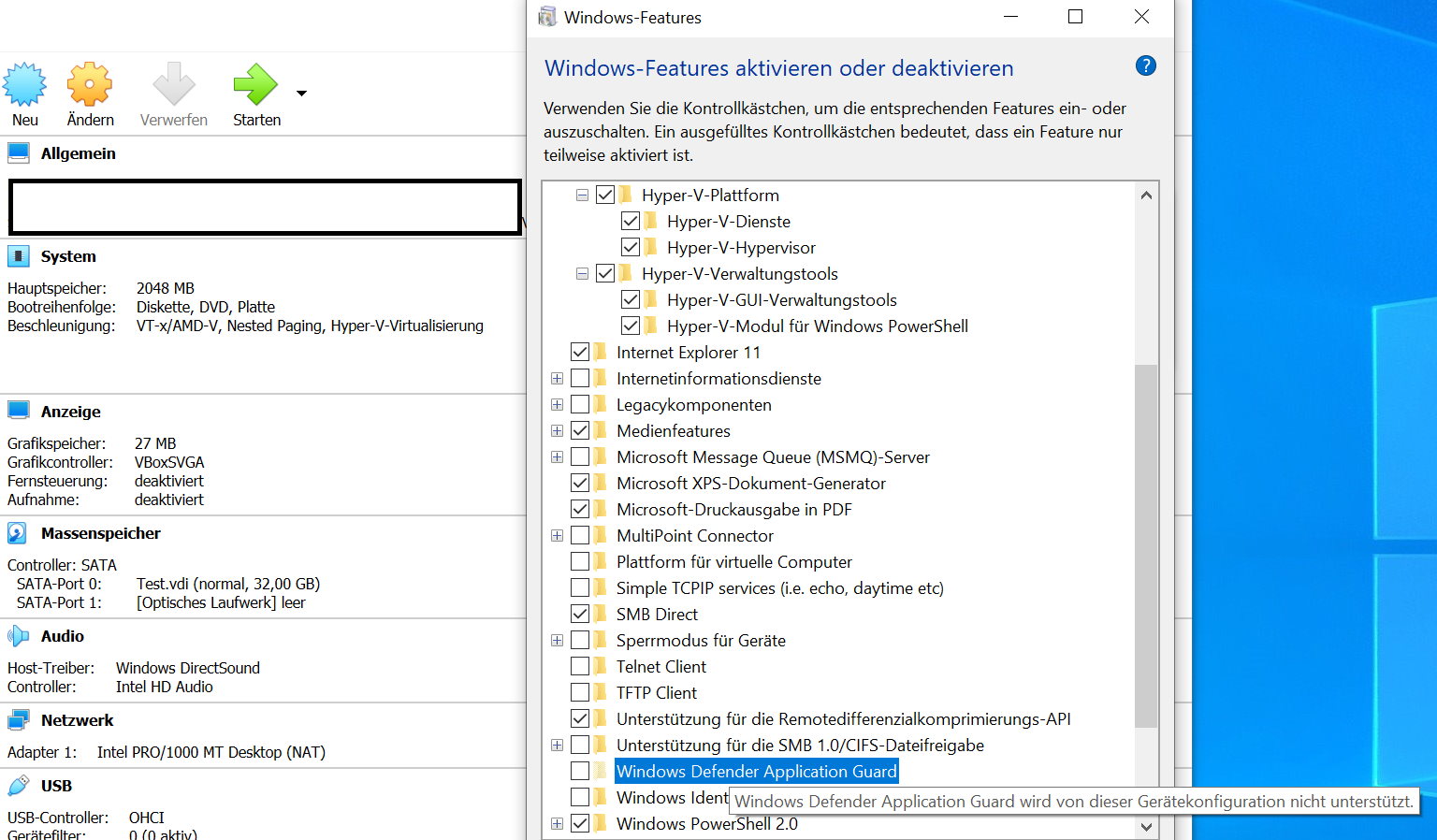
Task: Select Unterstützung für die Remotedifferenzialkomprimierungs-API text
Action: [844, 718]
